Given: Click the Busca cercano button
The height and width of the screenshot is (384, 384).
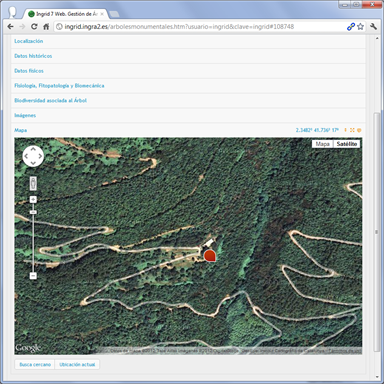Looking at the screenshot, I should point(35,364).
